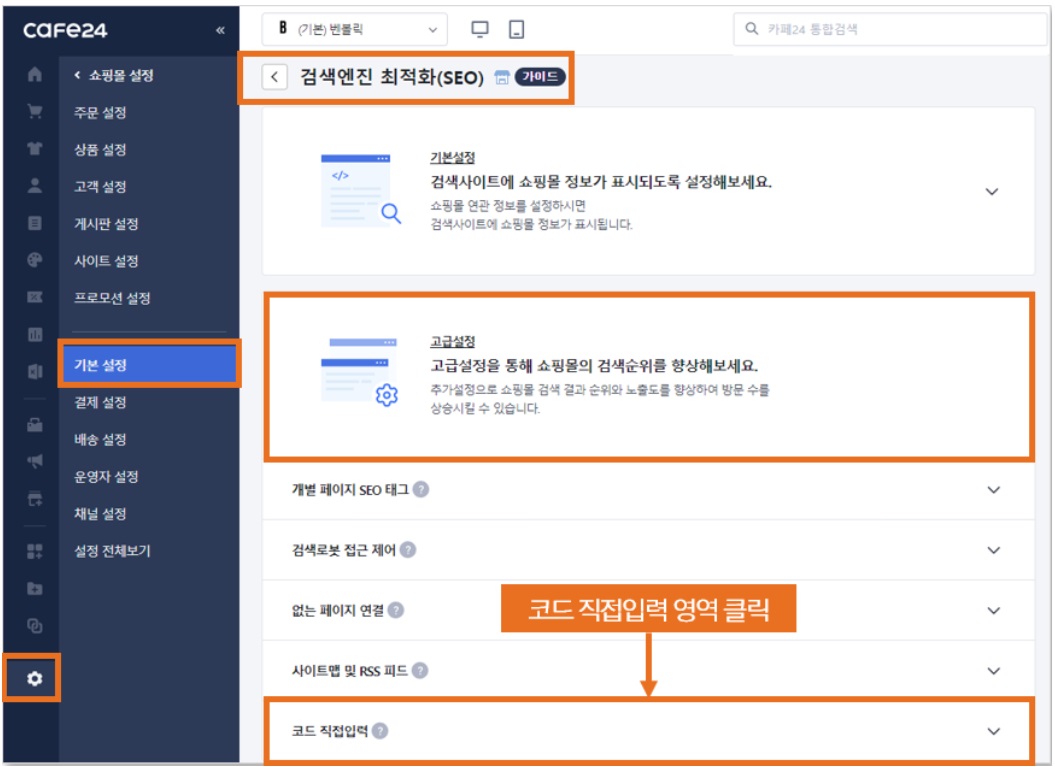Viewport: 1055px width, 767px height.
Task: Focus the 카페24 통합검색 search field
Action: point(890,30)
